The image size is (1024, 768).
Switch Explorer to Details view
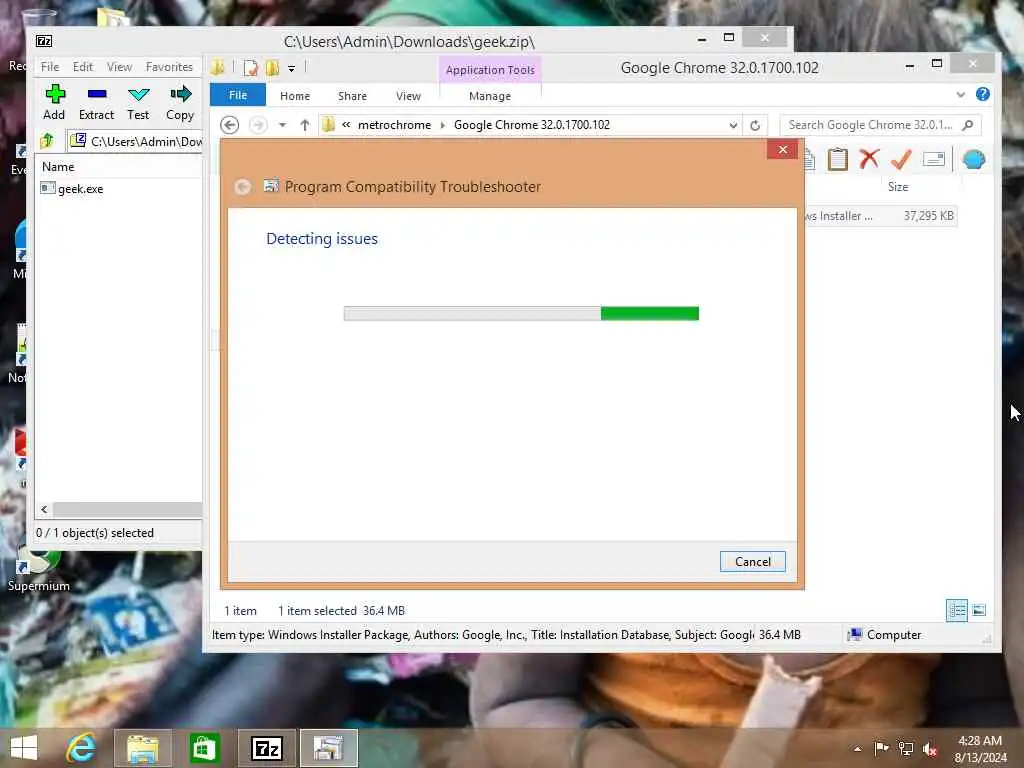[957, 611]
